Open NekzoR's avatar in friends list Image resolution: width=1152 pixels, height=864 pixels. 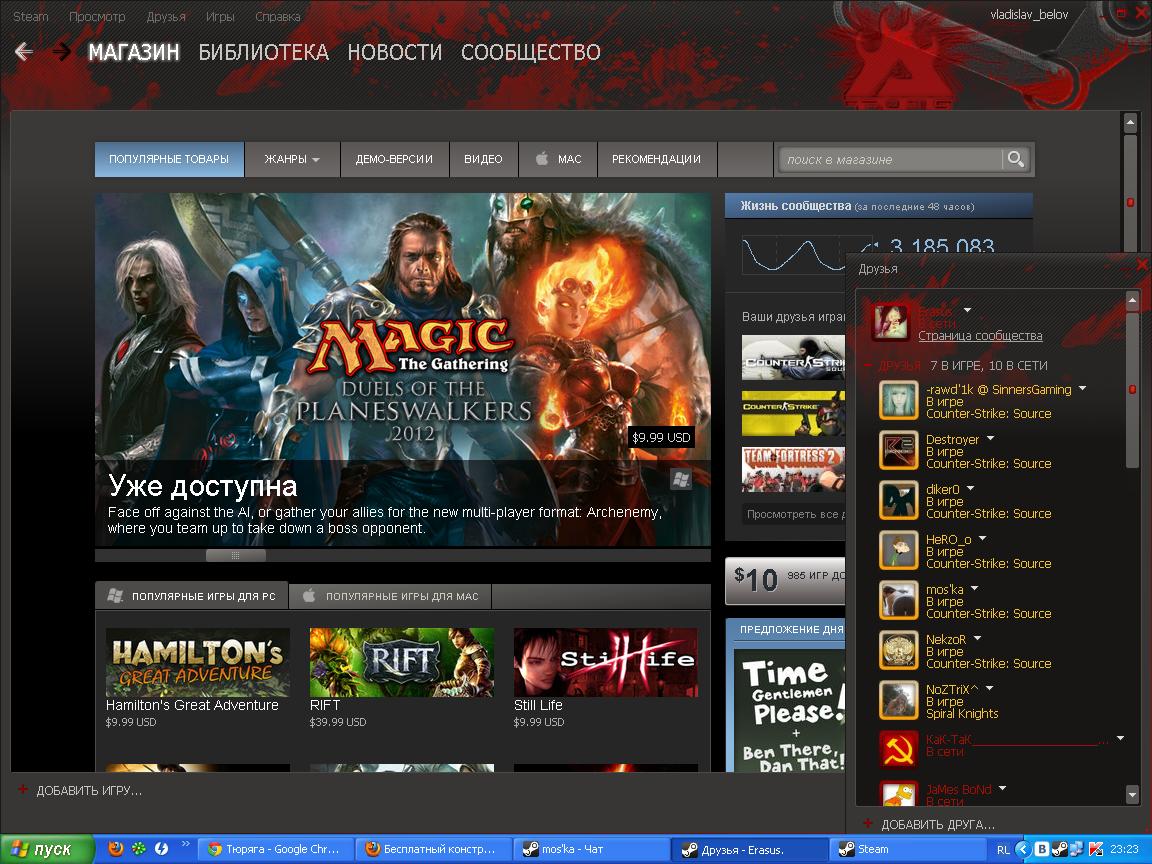tap(899, 650)
